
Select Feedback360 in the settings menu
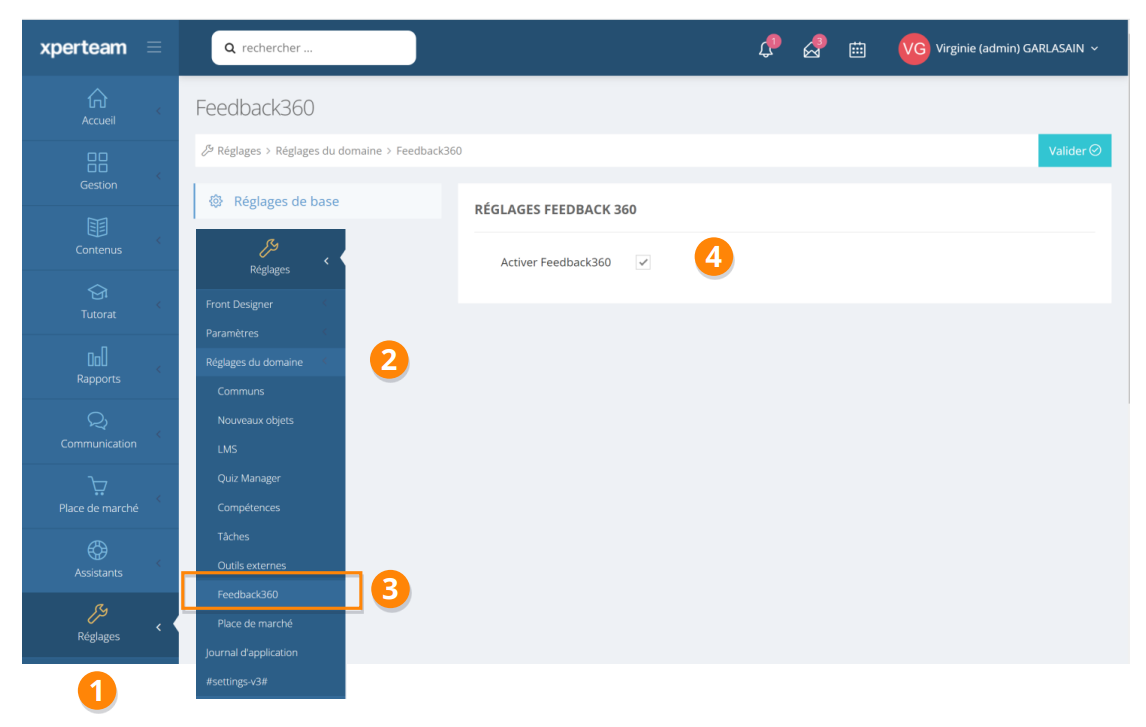(x=248, y=594)
